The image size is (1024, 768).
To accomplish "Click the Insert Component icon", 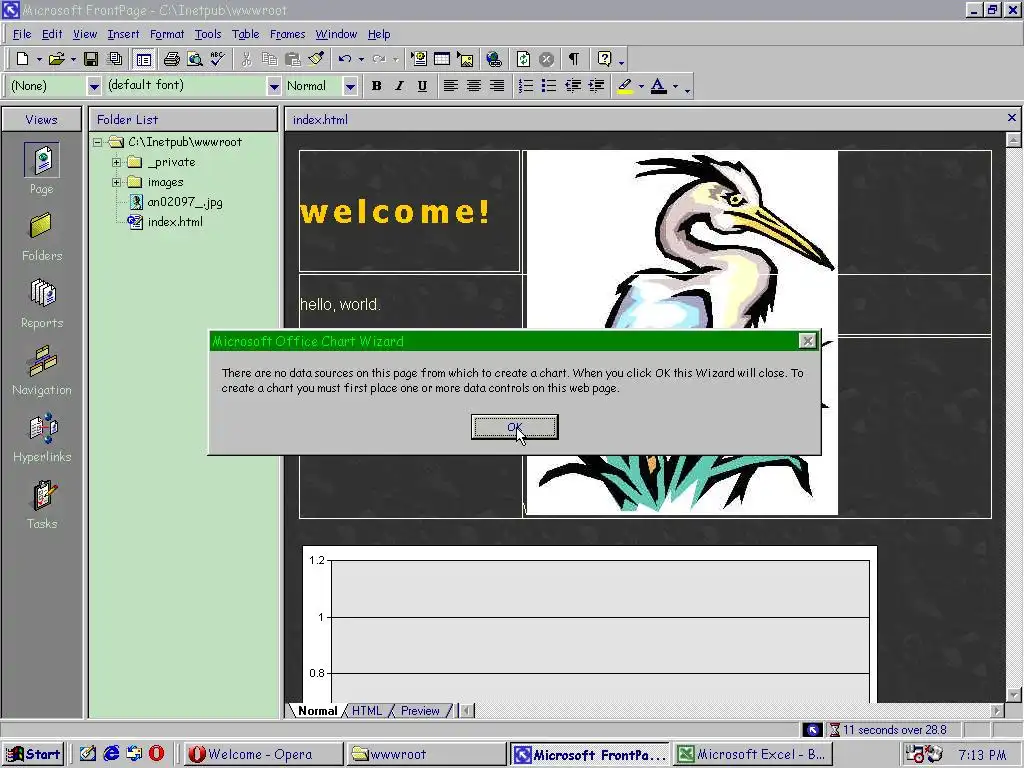I will [x=419, y=59].
